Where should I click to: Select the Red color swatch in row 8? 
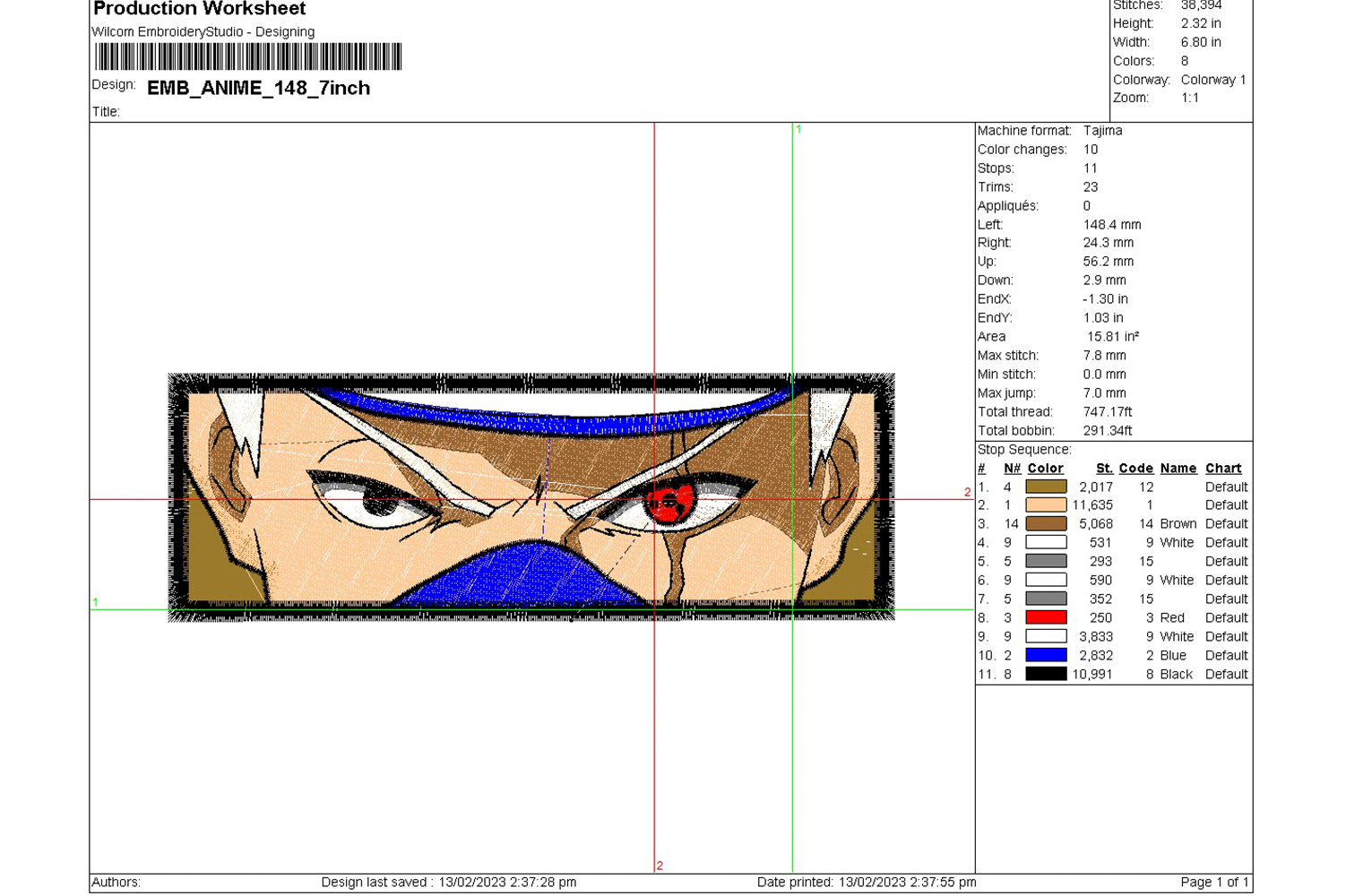tap(1046, 618)
